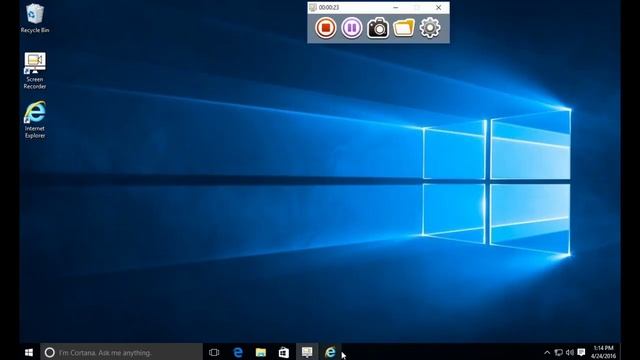This screenshot has width=640, height=360.
Task: Select the Screen Recorder desktop shortcut
Action: tap(35, 71)
